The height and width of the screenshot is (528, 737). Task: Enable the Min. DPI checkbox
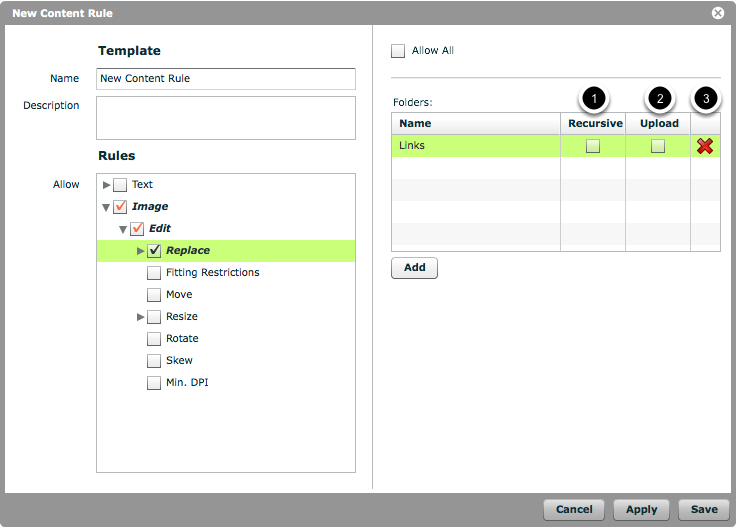point(154,383)
